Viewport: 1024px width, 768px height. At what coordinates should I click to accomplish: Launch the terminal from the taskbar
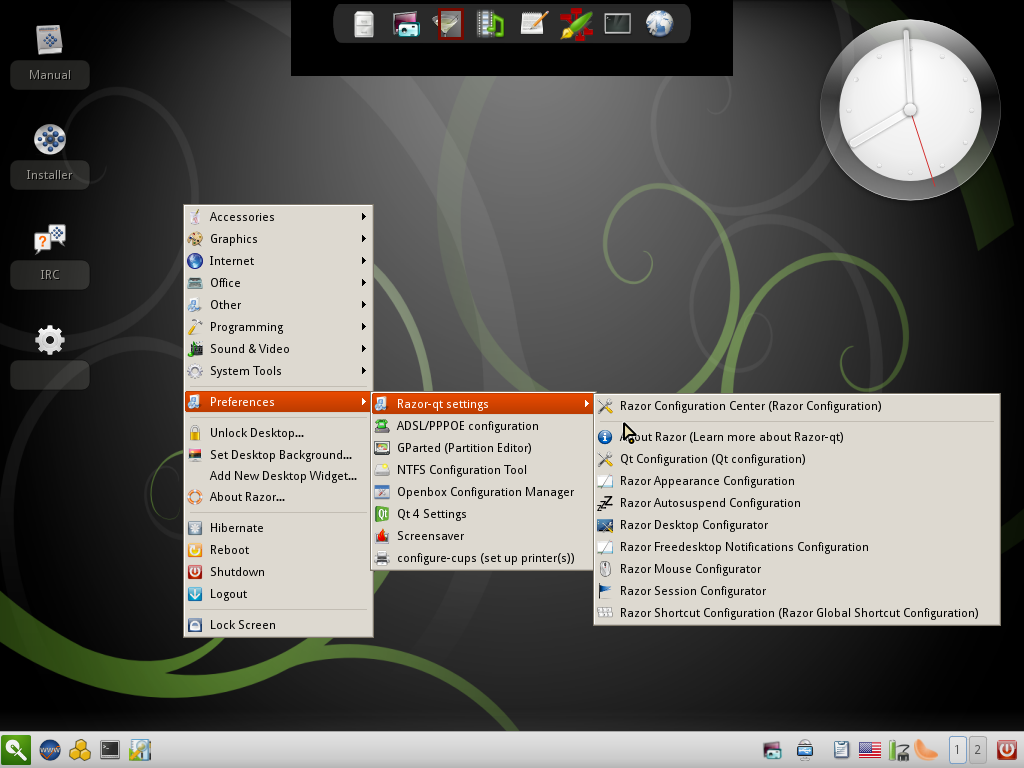[x=110, y=750]
